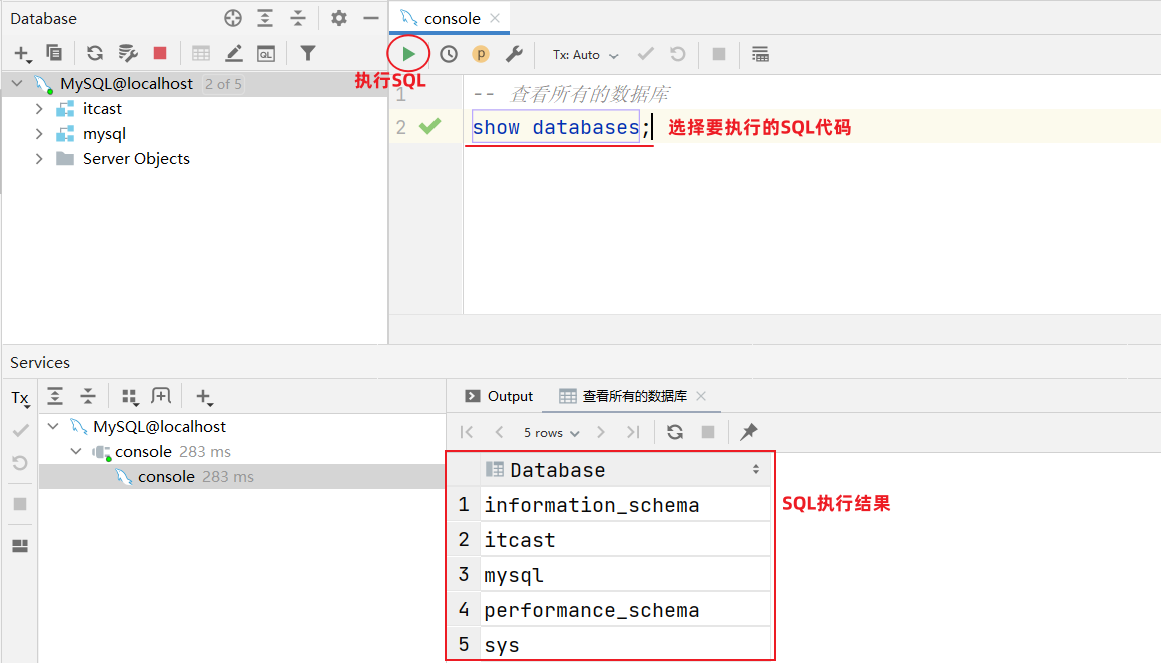The width and height of the screenshot is (1161, 663).
Task: Expand all in Database panel header
Action: pyautogui.click(x=265, y=19)
